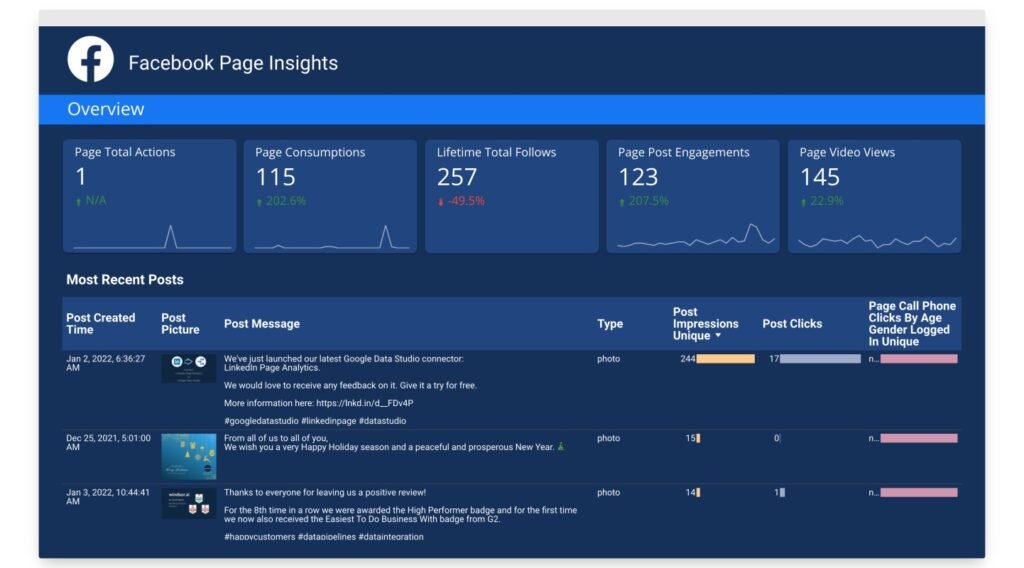
Task: Click the orange impressions bar showing 244
Action: (x=725, y=359)
